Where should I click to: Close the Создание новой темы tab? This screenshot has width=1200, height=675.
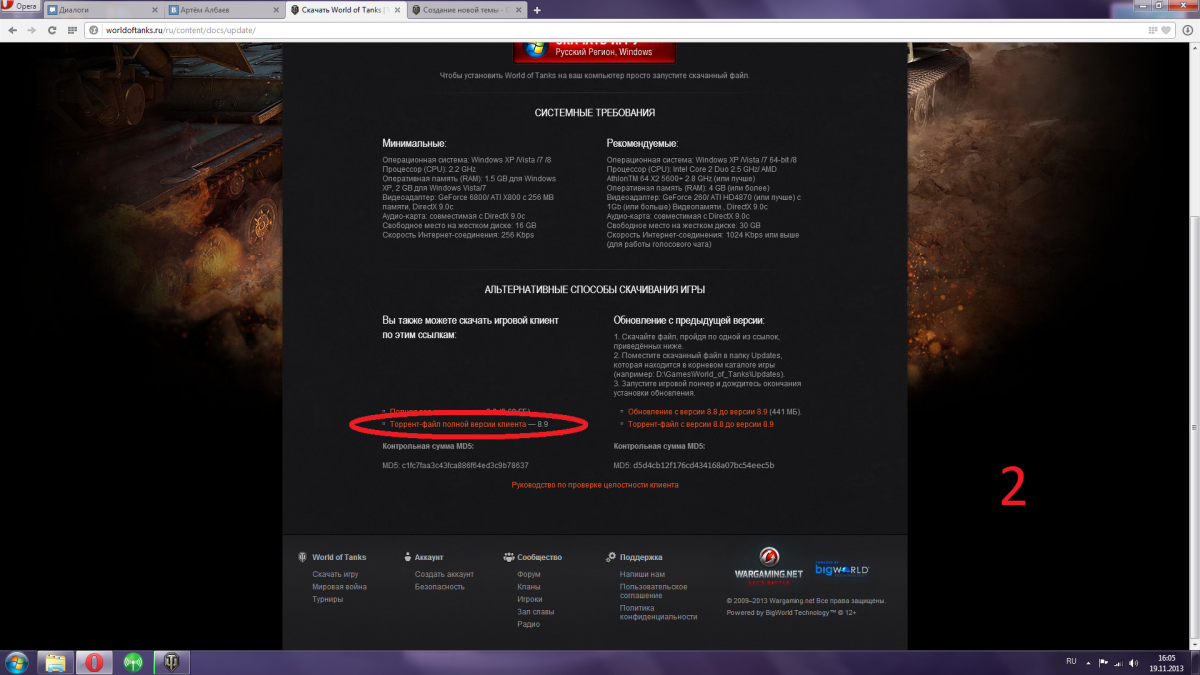click(x=518, y=10)
